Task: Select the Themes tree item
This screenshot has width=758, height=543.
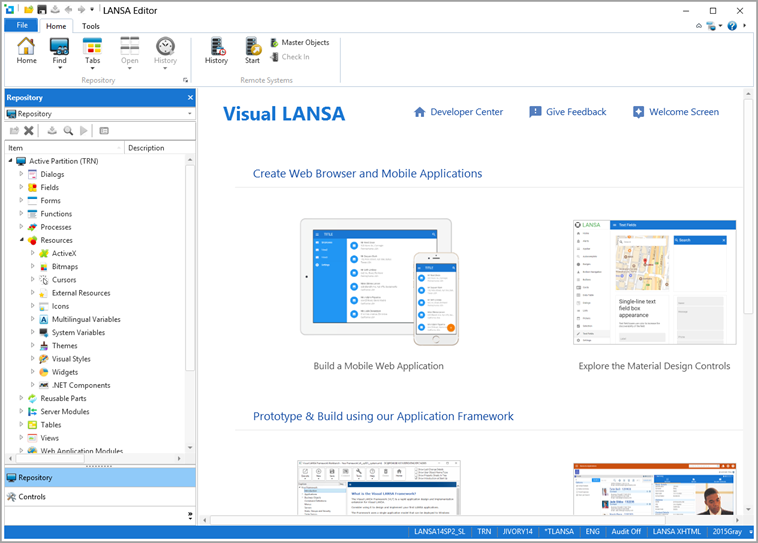Action: coord(64,346)
